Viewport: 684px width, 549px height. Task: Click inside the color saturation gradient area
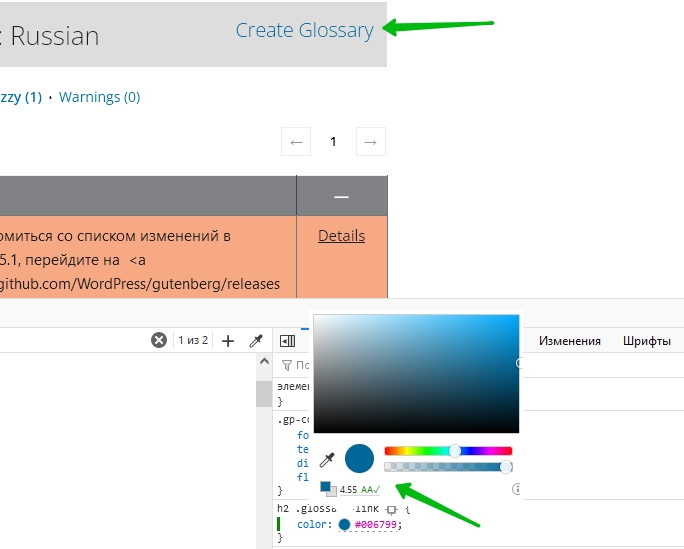(x=416, y=372)
